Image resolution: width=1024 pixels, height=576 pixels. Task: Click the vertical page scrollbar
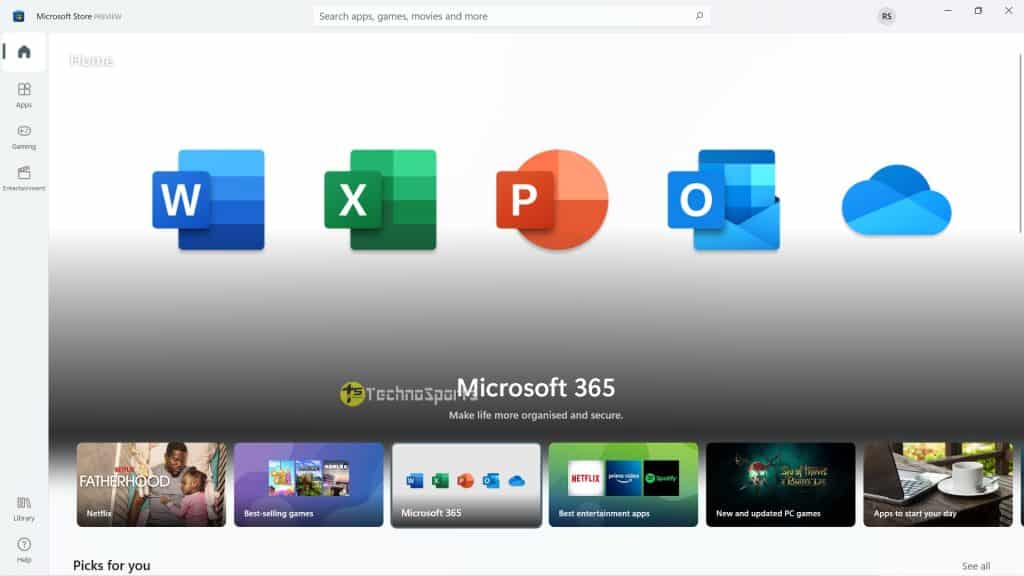pos(1020,142)
